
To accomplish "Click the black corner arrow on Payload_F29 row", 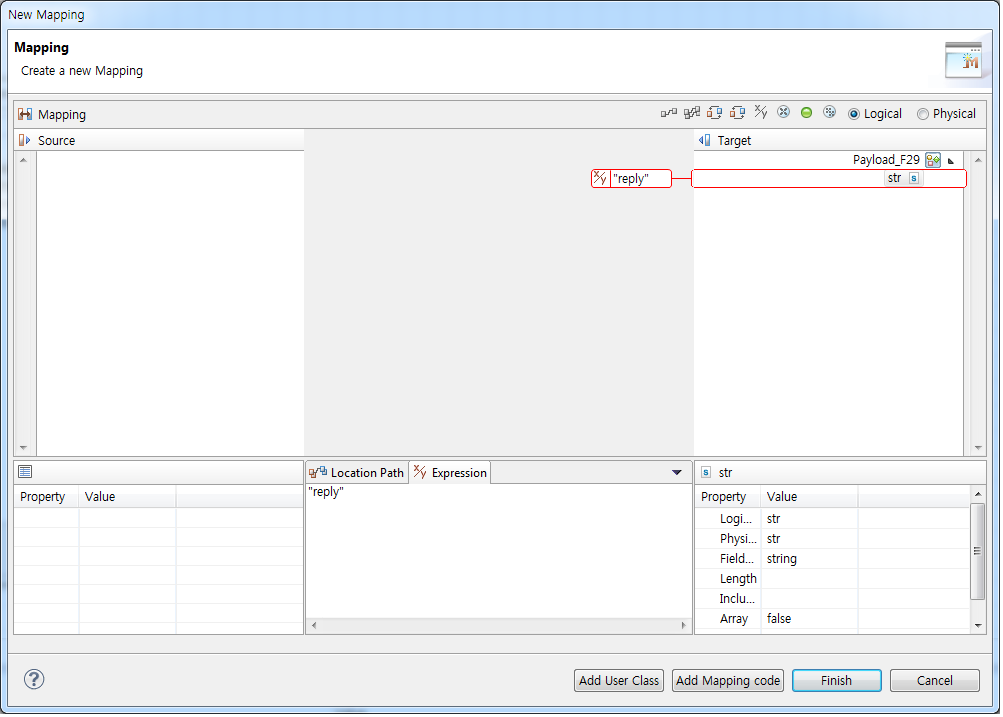I will tap(950, 160).
